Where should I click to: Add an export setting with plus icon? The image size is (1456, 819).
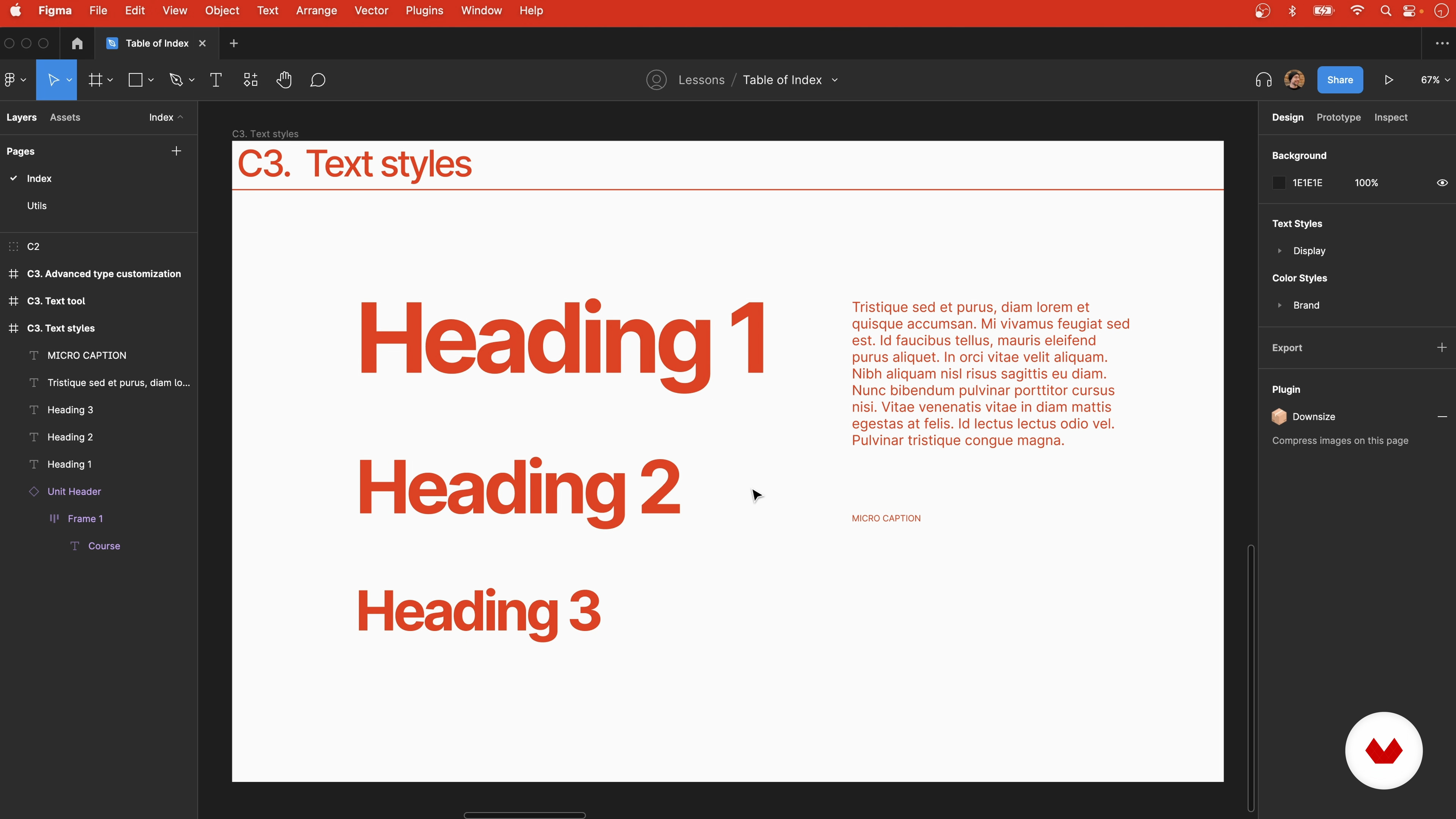coord(1442,348)
